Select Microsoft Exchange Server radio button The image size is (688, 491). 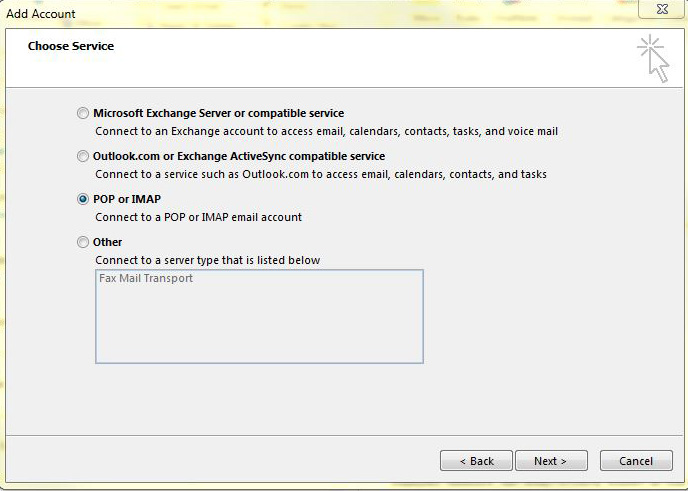coord(82,113)
